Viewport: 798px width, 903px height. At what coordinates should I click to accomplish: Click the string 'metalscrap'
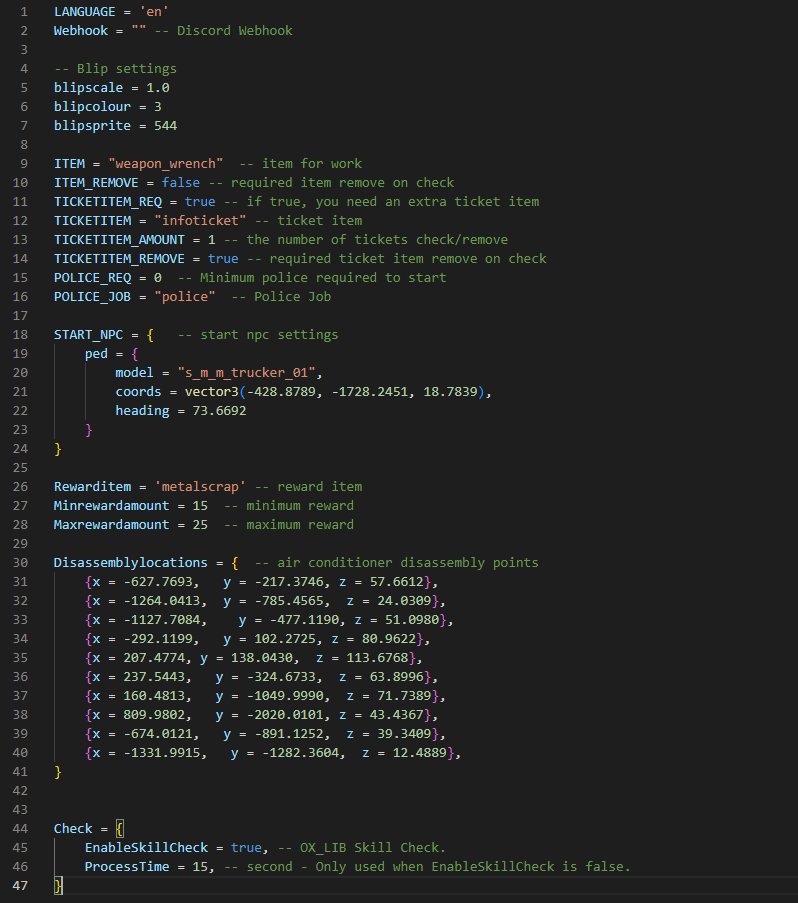[200, 487]
